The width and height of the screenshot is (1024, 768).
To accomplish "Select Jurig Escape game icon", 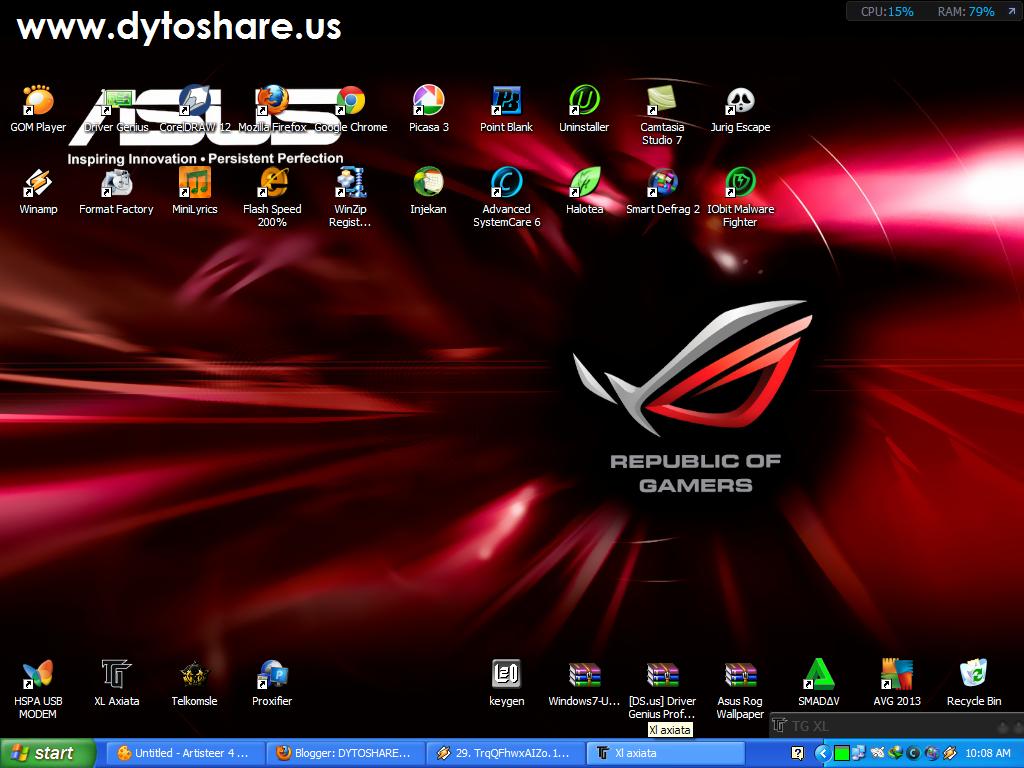I will pos(740,108).
